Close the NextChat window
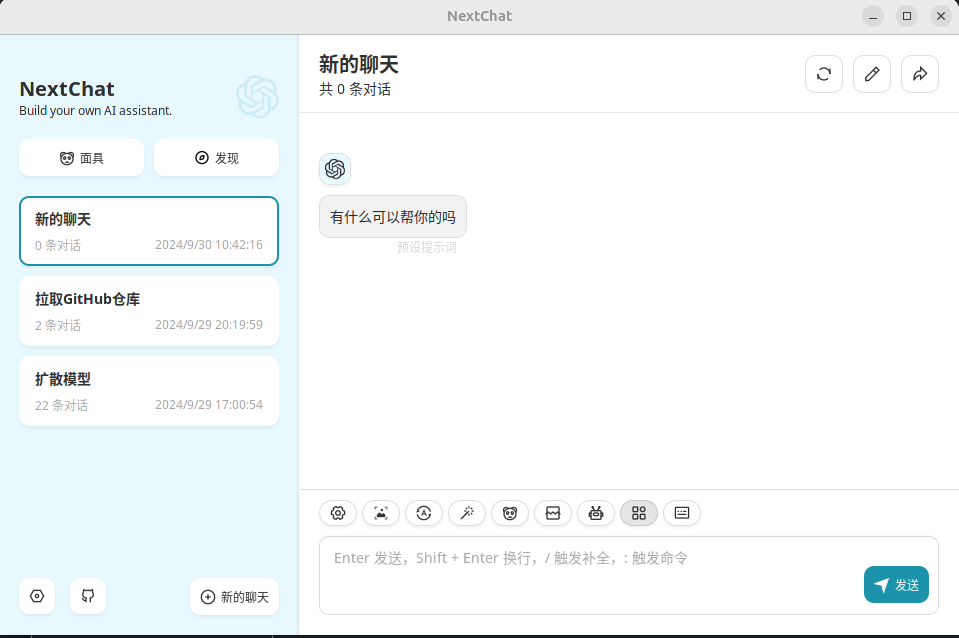The image size is (959, 638). 941,17
